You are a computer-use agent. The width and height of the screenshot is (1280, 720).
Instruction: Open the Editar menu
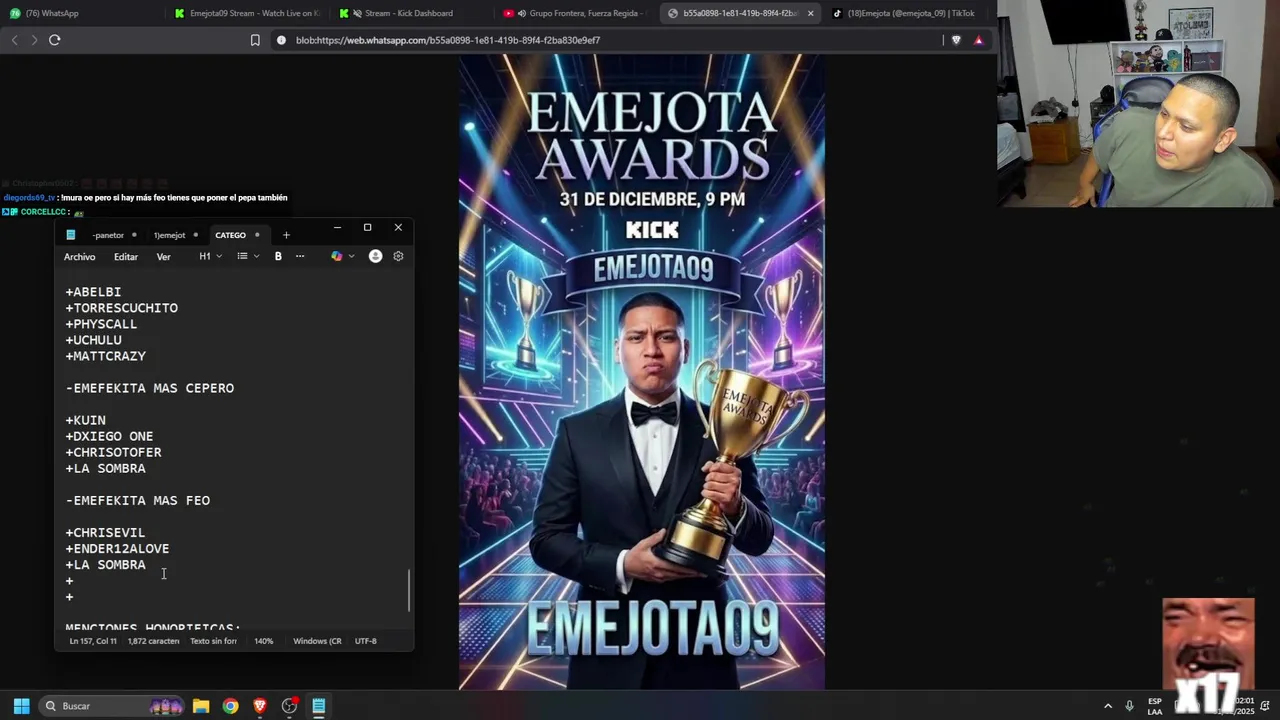(126, 257)
